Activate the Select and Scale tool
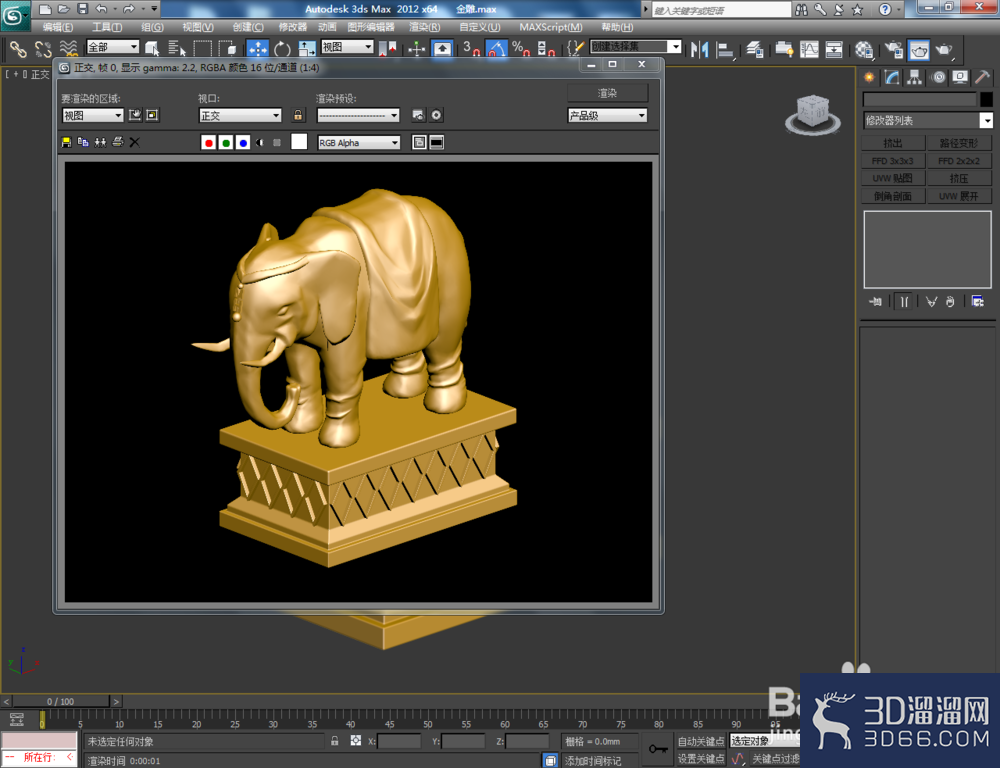Viewport: 1000px width, 768px height. tap(307, 48)
